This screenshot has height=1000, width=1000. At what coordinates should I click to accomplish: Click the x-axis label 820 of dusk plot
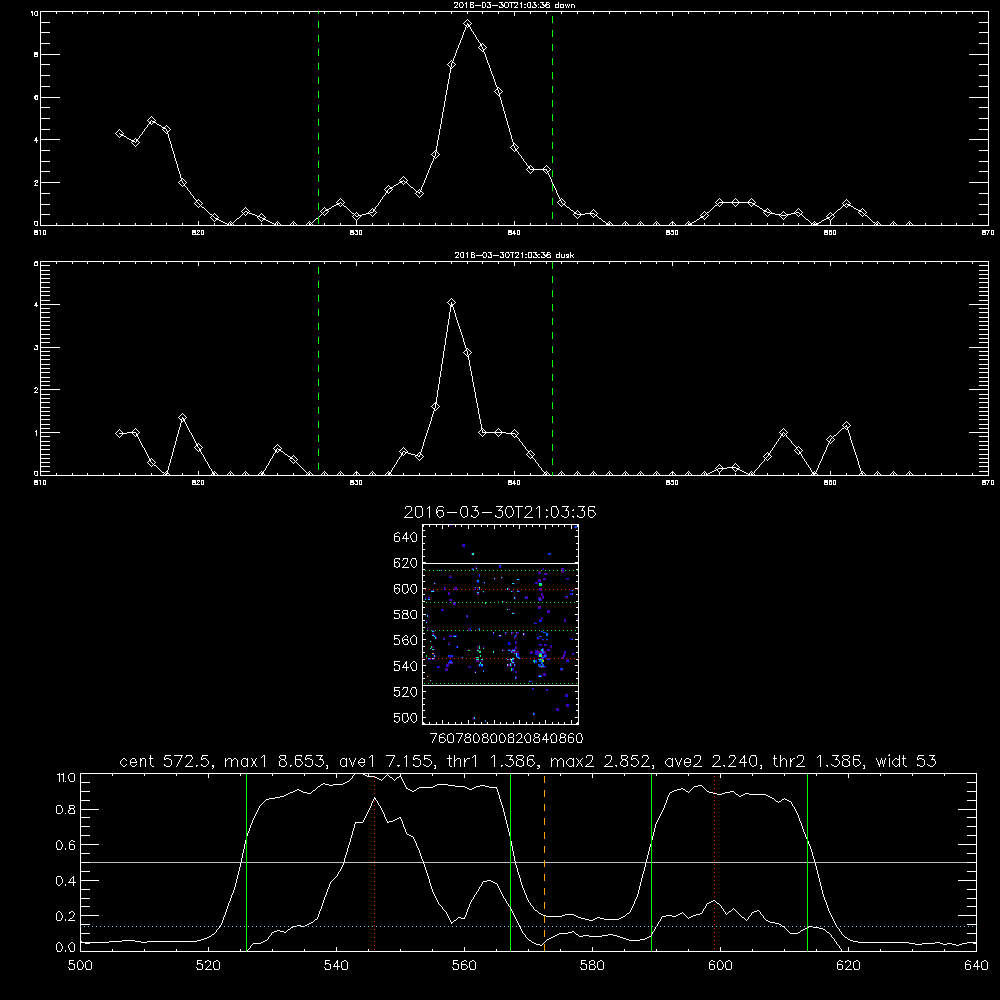pos(198,483)
